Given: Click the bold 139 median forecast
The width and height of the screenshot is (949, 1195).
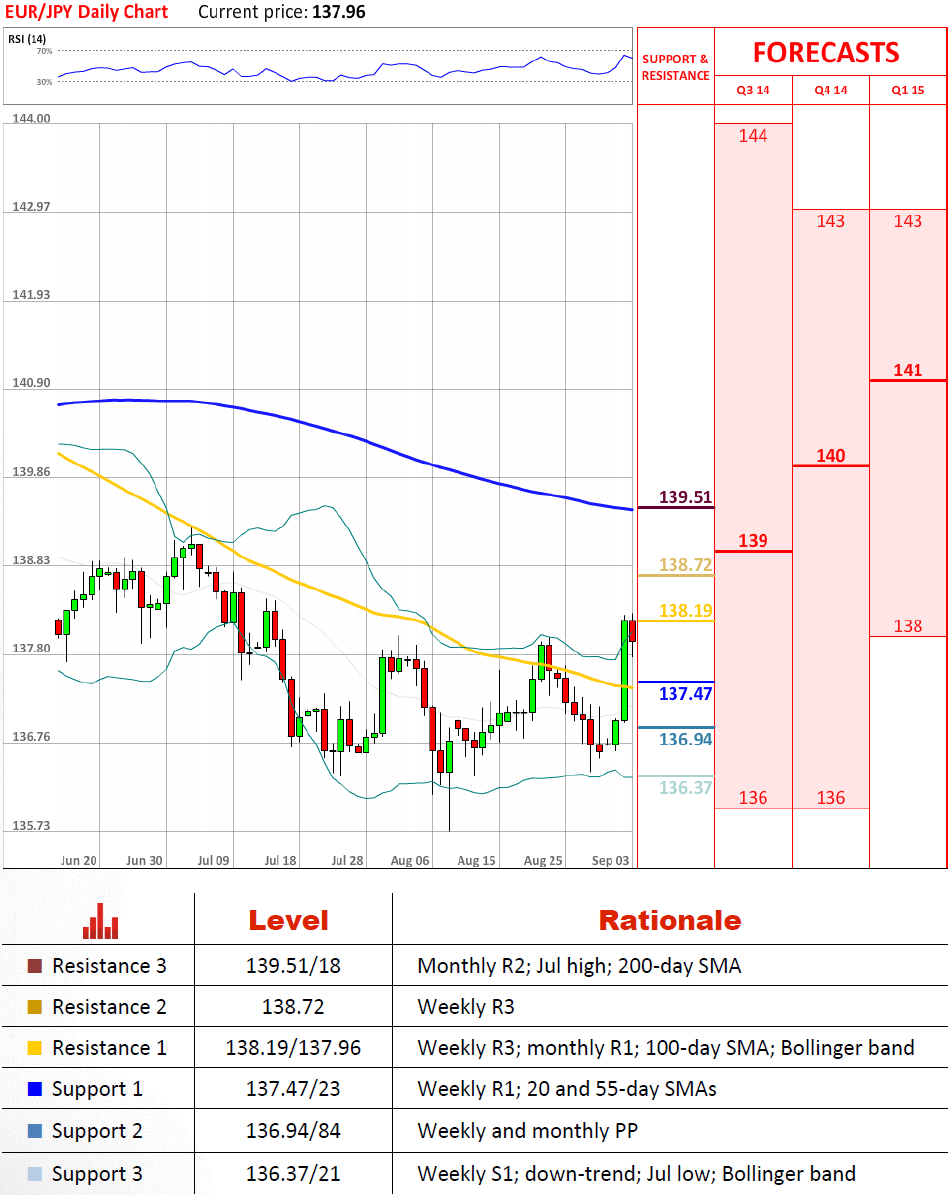Looking at the screenshot, I should coord(753,541).
